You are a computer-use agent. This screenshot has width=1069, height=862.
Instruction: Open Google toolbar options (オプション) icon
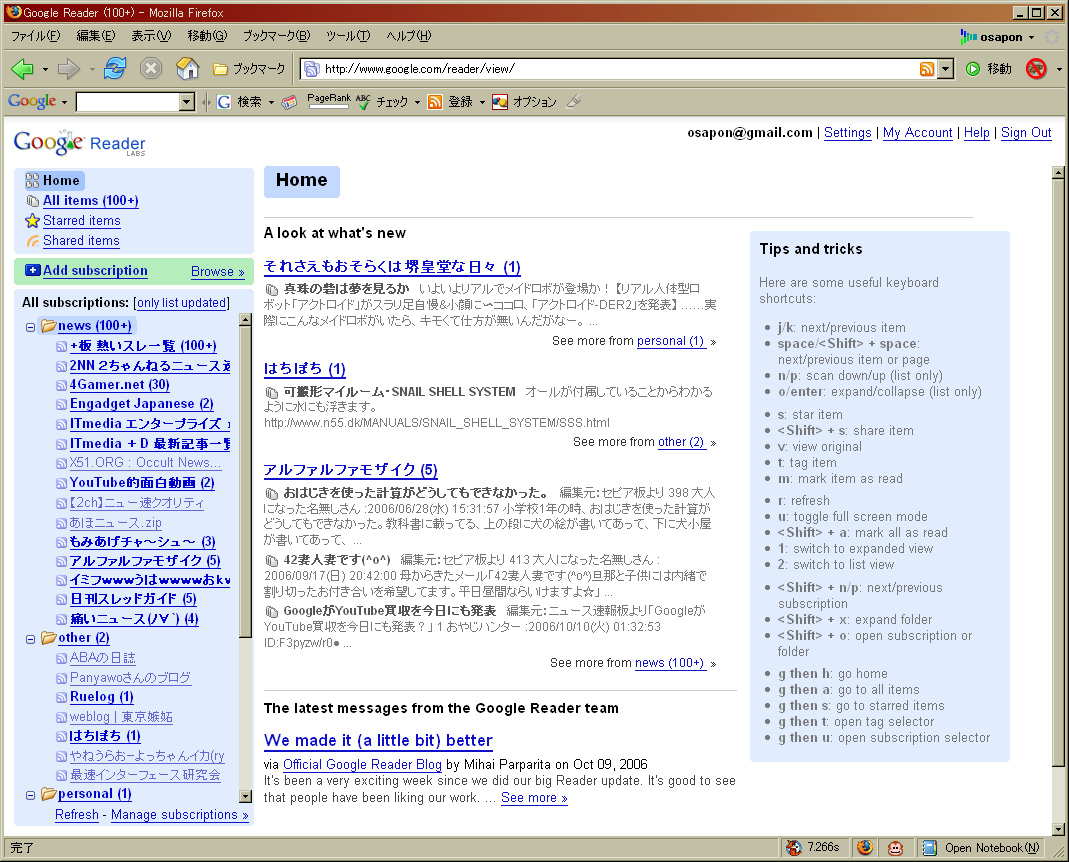[500, 102]
